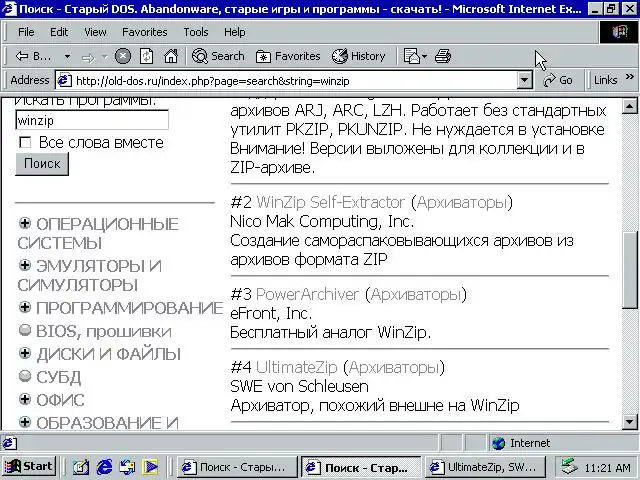Go back with the Back arrow button
Screen dimensions: 640x480
33,56
